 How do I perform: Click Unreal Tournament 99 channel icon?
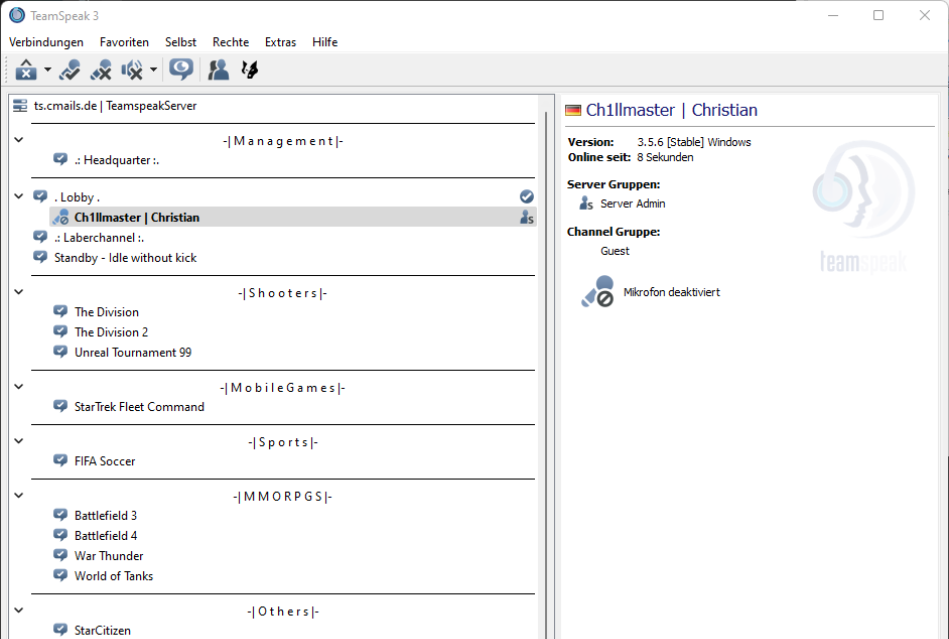pos(61,351)
